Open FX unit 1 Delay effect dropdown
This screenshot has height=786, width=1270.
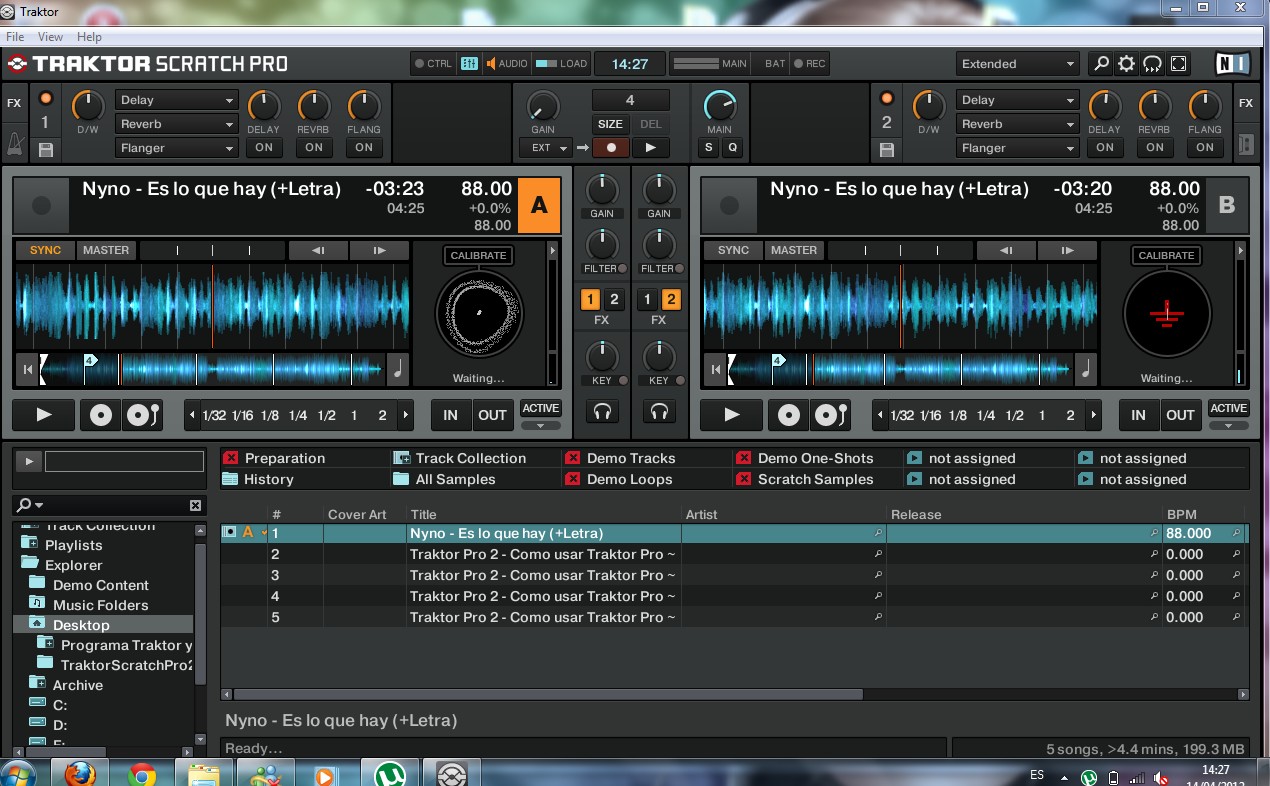(x=177, y=100)
